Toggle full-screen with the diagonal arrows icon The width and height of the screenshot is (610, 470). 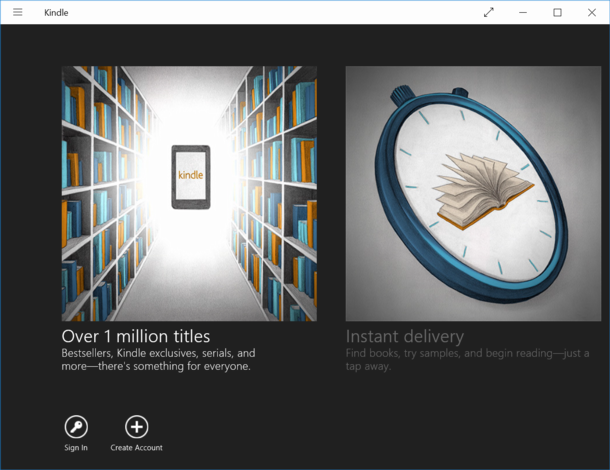point(489,12)
